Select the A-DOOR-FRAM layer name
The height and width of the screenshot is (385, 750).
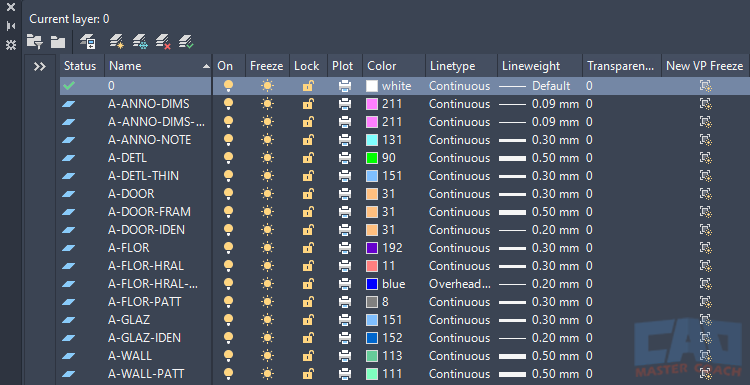149,212
